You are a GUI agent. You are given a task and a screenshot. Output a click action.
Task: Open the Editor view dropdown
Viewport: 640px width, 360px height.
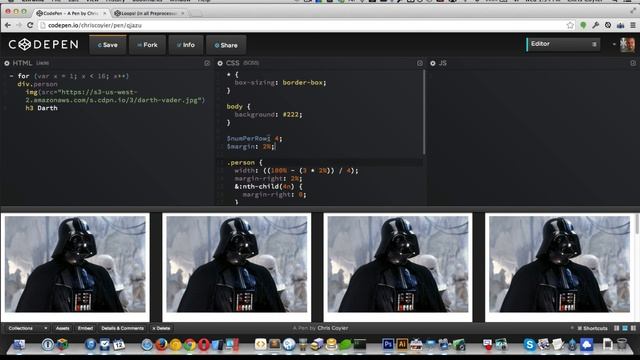click(563, 44)
